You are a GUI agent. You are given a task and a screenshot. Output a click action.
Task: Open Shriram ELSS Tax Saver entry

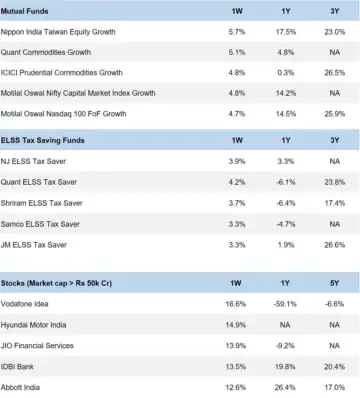pos(42,203)
